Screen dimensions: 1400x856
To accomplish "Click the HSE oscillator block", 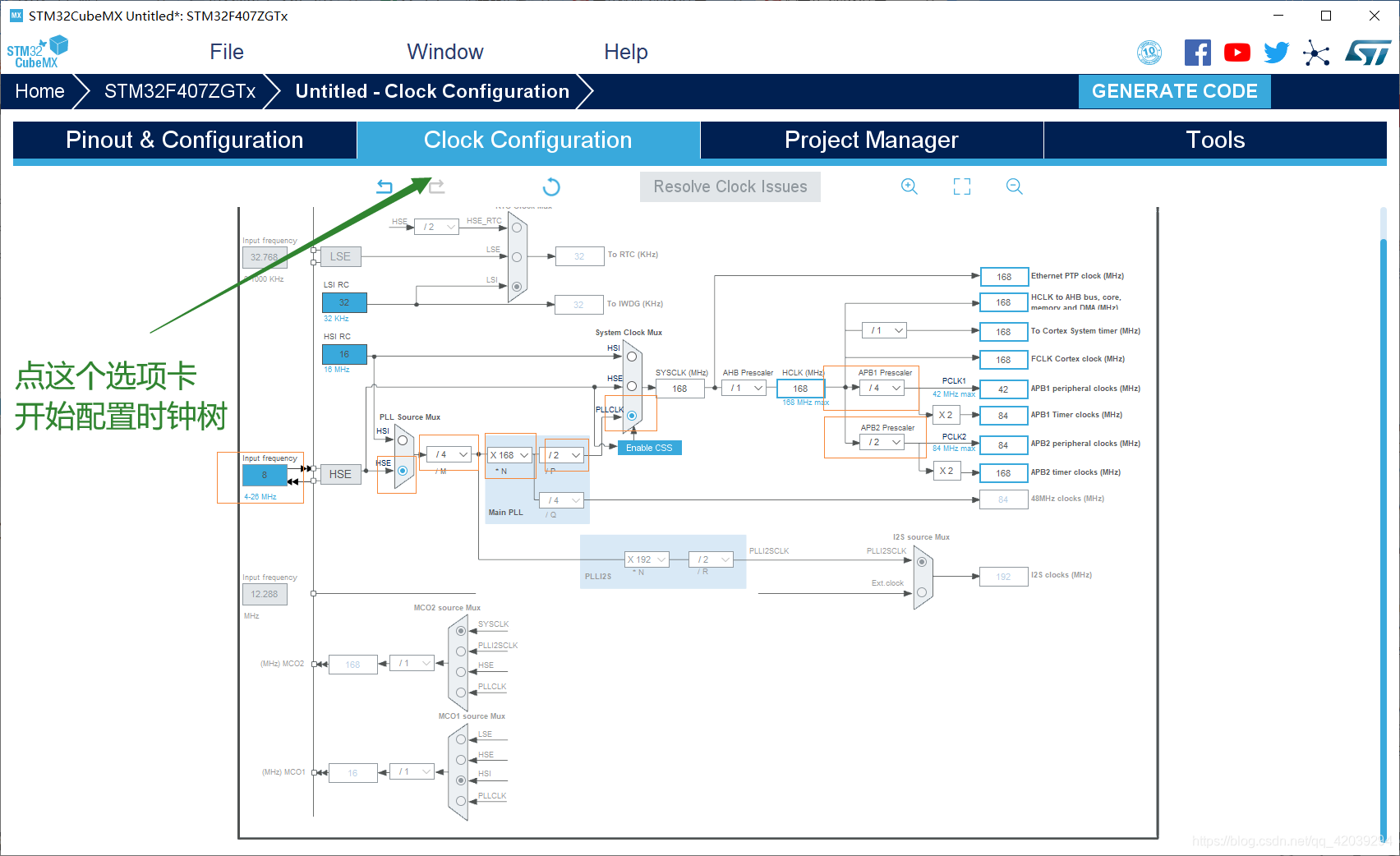I will tap(340, 474).
